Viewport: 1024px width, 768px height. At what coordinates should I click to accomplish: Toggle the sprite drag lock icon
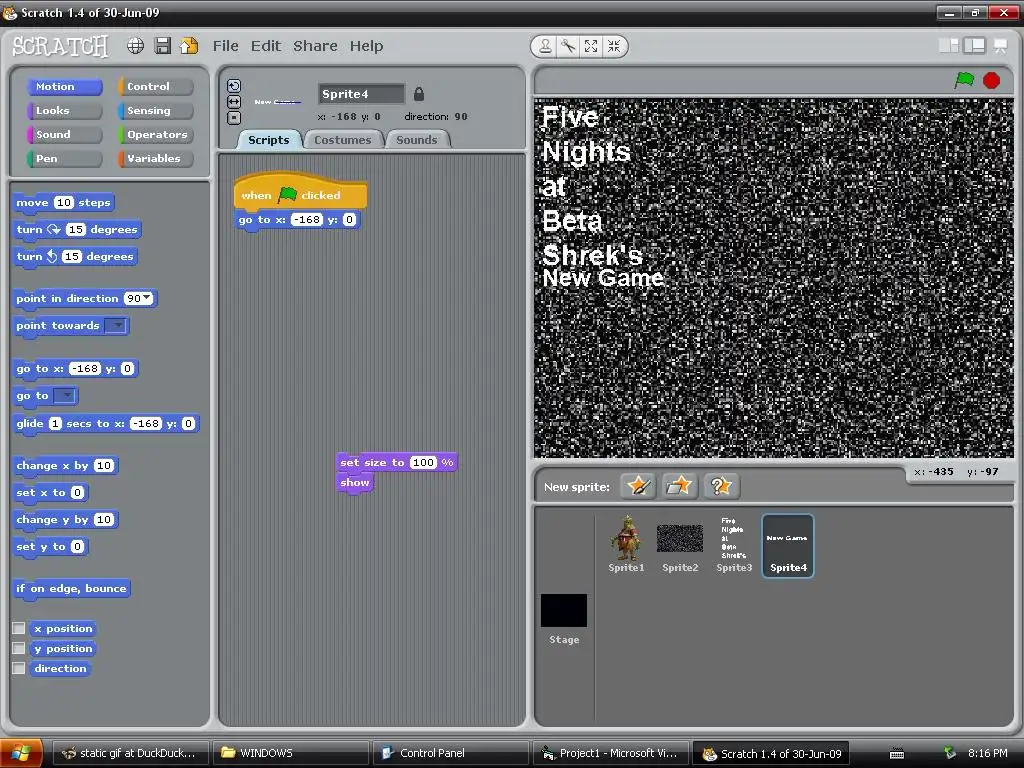click(x=419, y=94)
